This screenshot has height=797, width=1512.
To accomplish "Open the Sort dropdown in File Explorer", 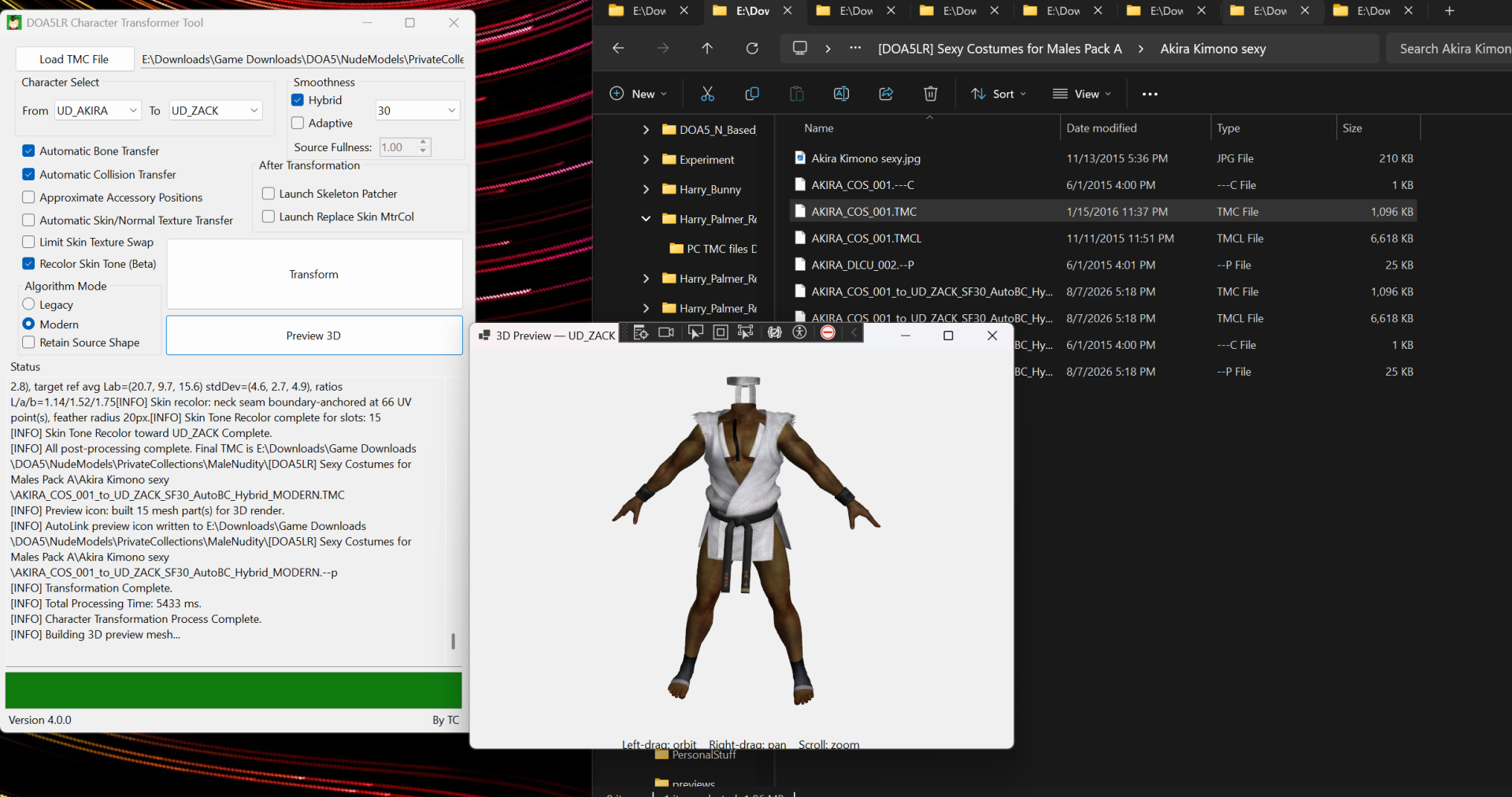I will [x=999, y=94].
